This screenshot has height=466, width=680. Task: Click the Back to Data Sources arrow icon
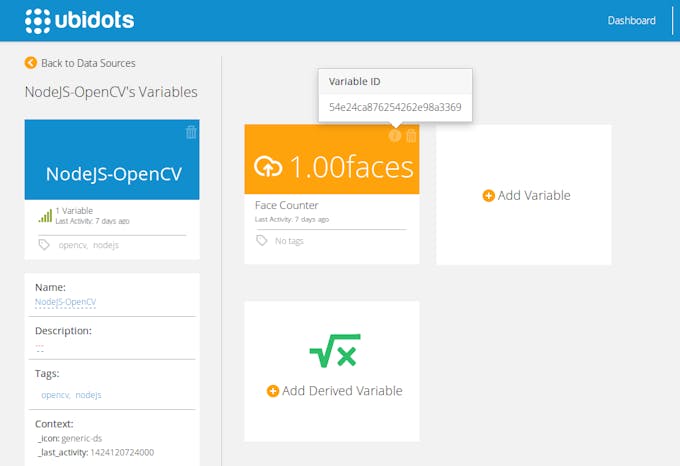click(31, 63)
